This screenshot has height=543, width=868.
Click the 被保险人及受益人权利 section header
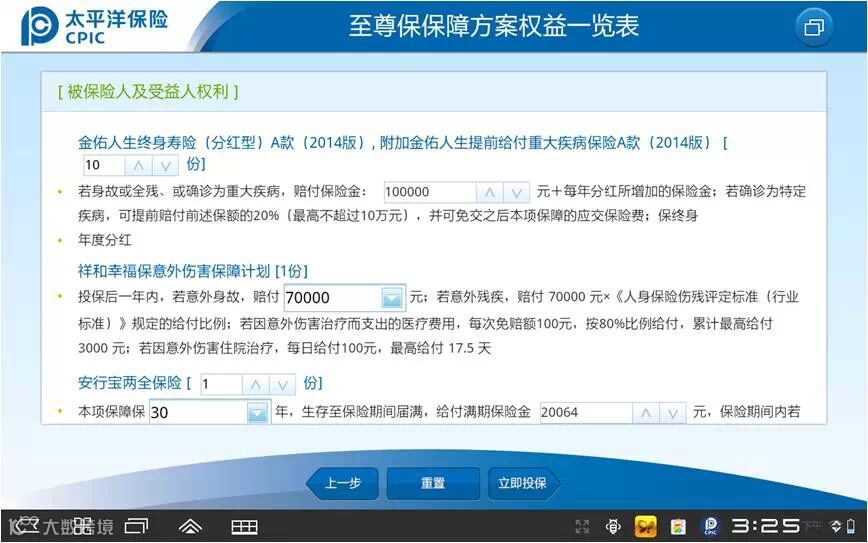(148, 92)
